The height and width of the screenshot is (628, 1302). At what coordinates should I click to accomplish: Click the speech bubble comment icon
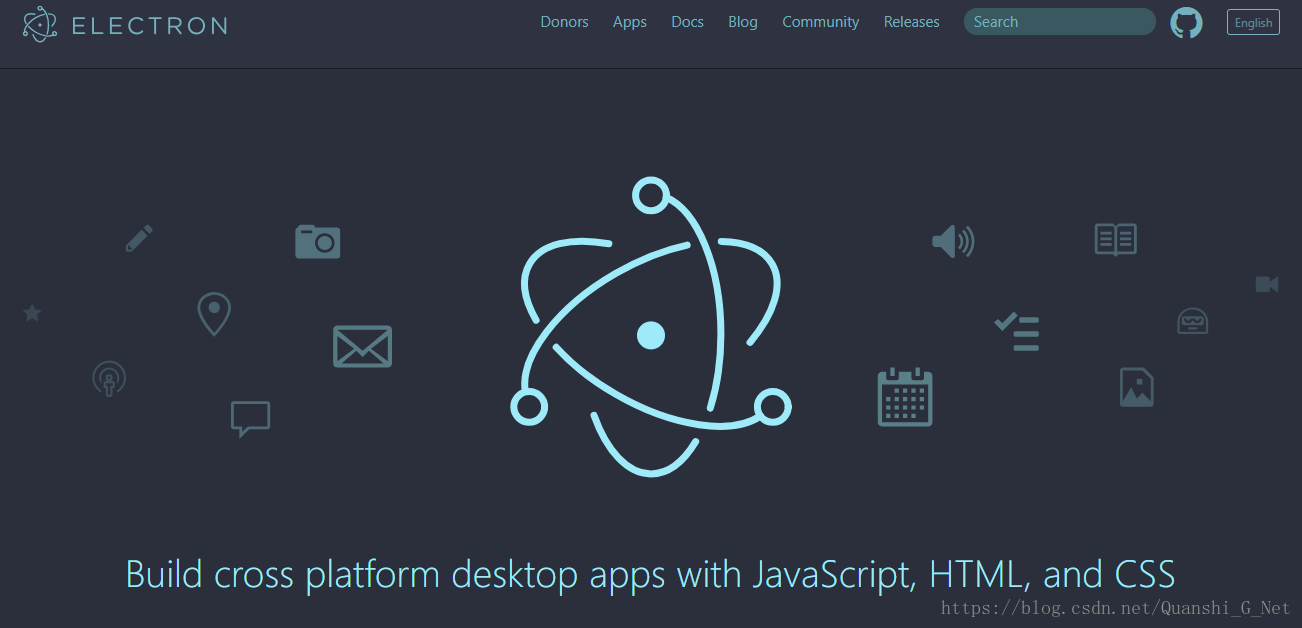tap(250, 419)
